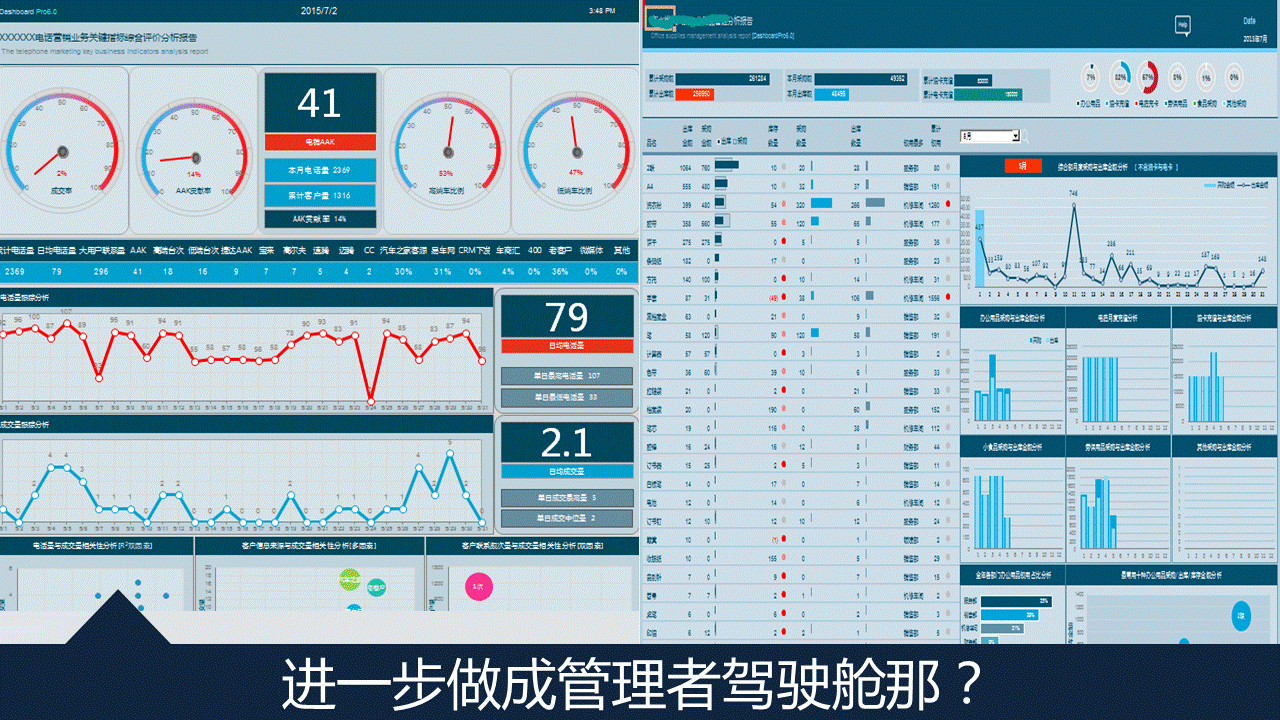
Task: Click the 36% value in stats row
Action: click(560, 271)
